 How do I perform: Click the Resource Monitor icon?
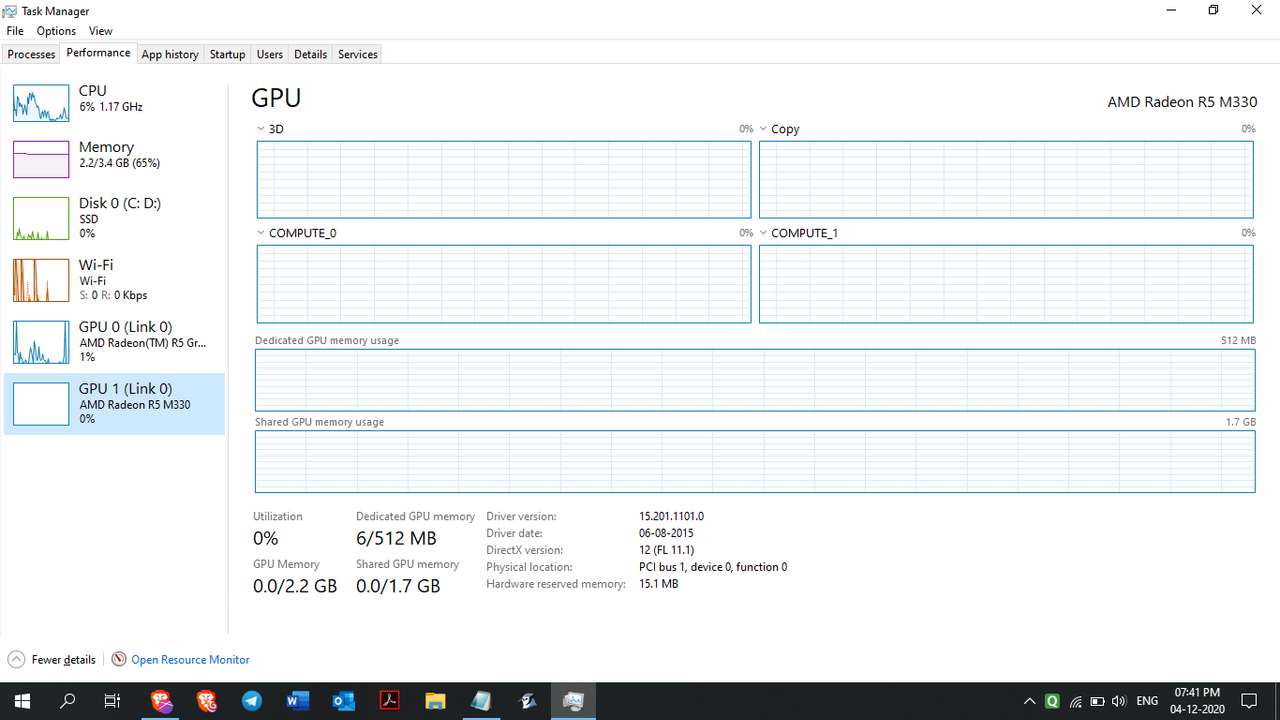tap(119, 660)
